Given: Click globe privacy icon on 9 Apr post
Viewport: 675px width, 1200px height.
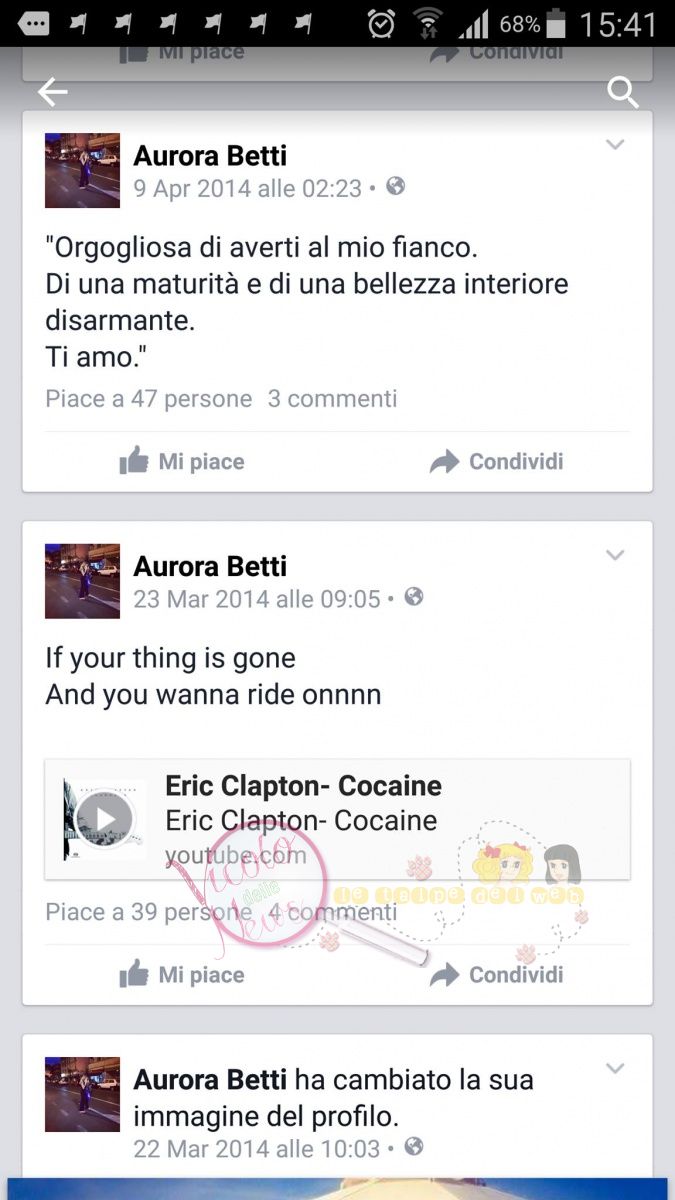Looking at the screenshot, I should pos(396,186).
